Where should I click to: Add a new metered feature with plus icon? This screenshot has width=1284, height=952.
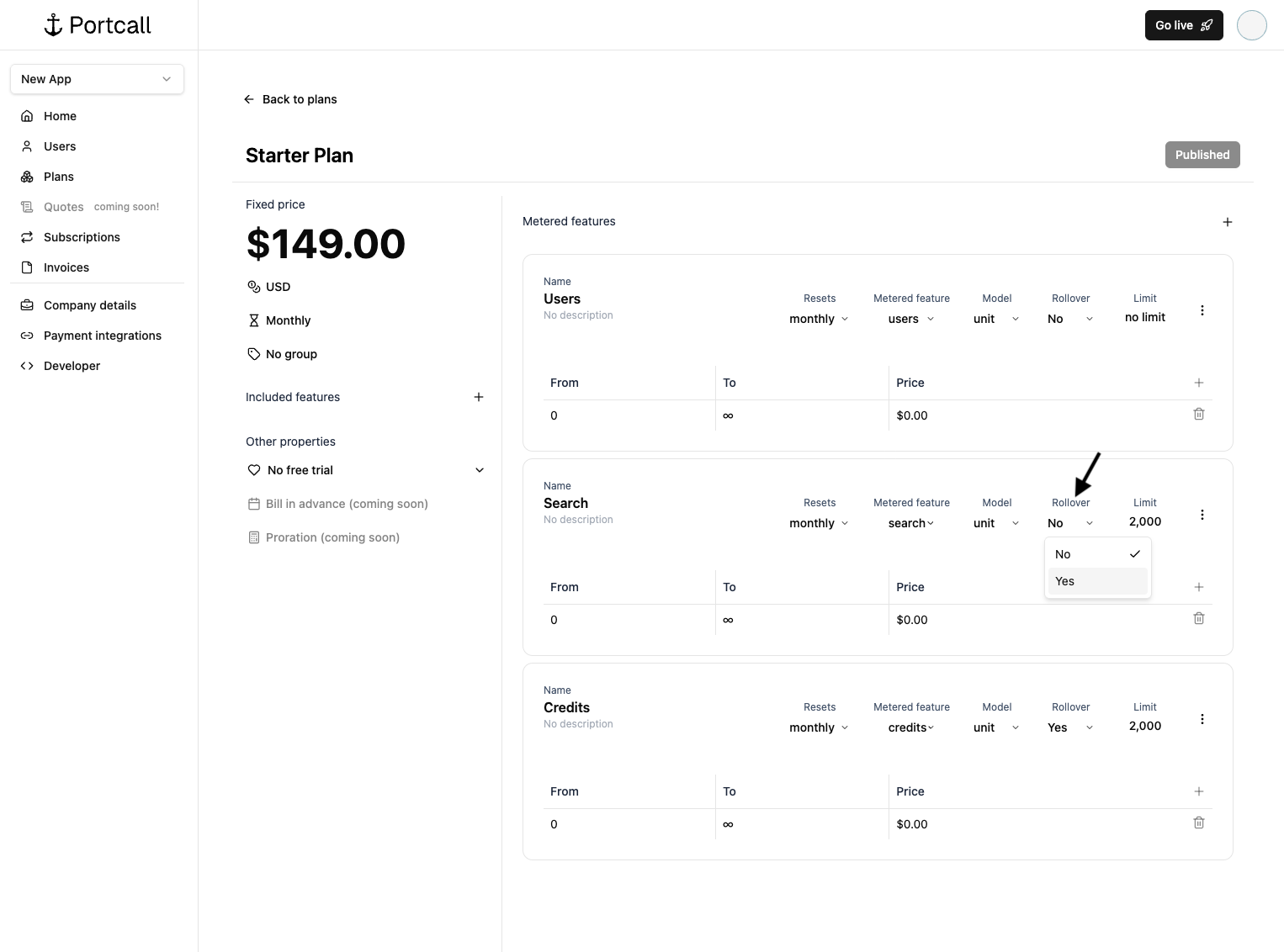[x=1227, y=222]
